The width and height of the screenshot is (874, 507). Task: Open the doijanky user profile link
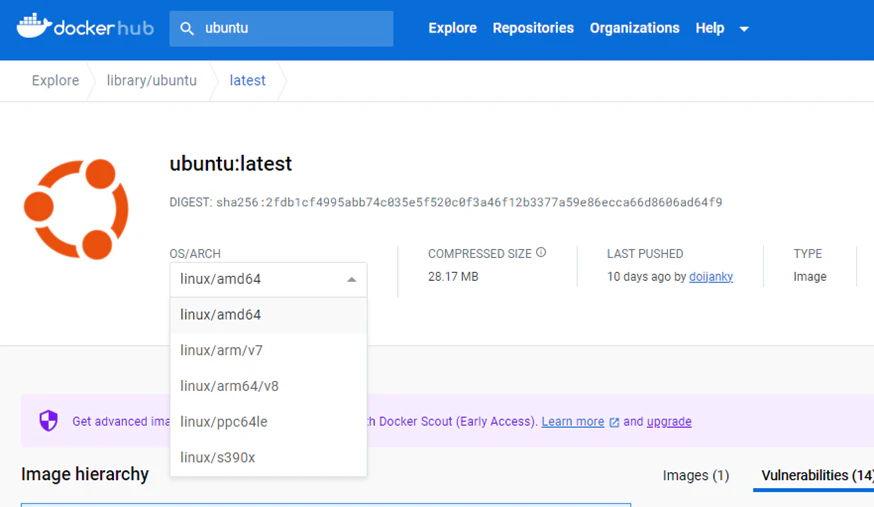coord(711,276)
